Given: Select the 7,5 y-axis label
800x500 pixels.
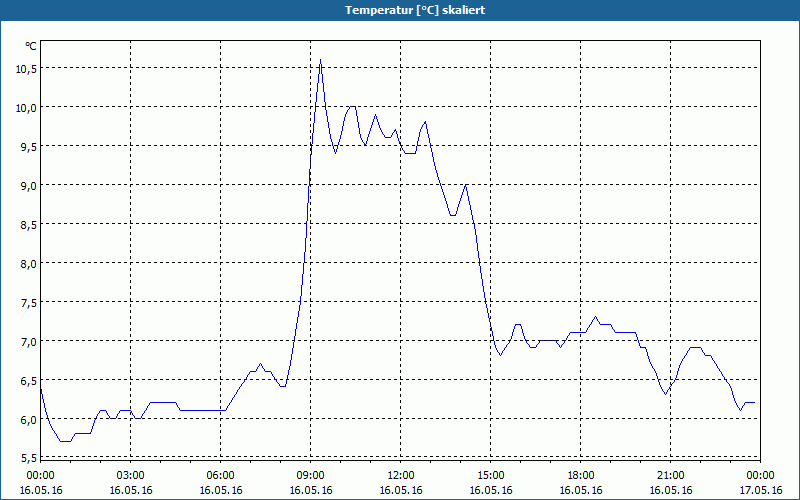Looking at the screenshot, I should coord(29,303).
